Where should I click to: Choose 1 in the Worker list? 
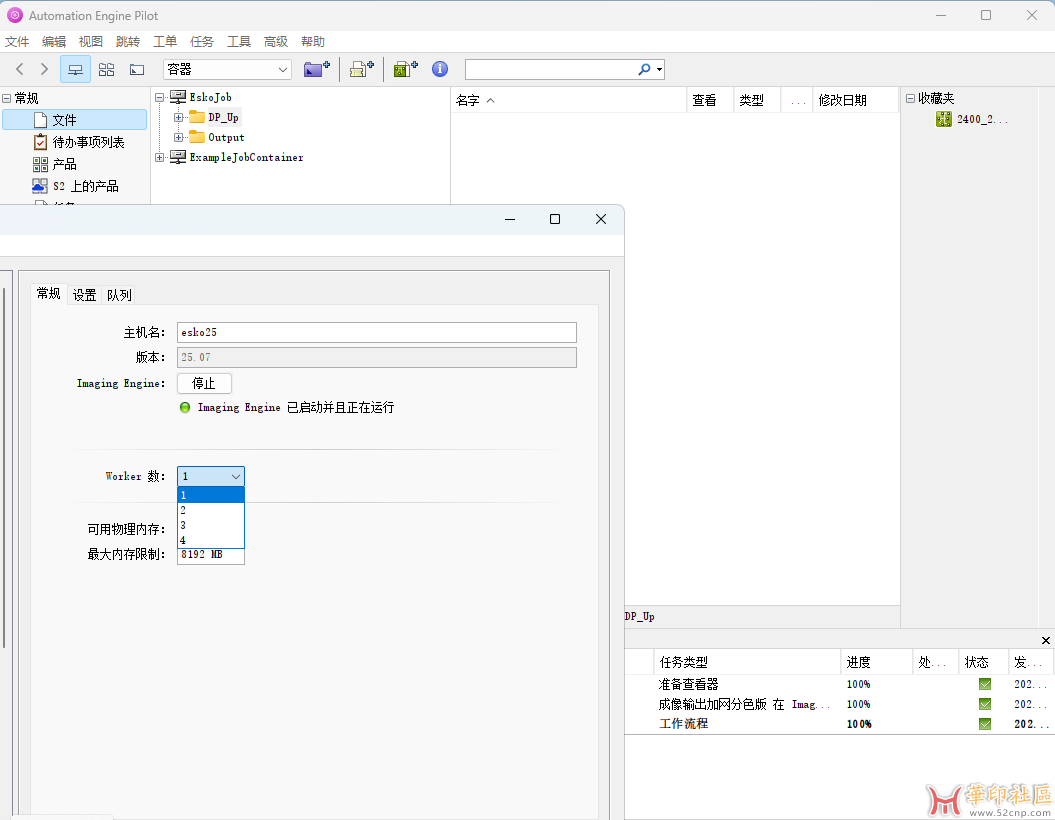click(x=211, y=495)
